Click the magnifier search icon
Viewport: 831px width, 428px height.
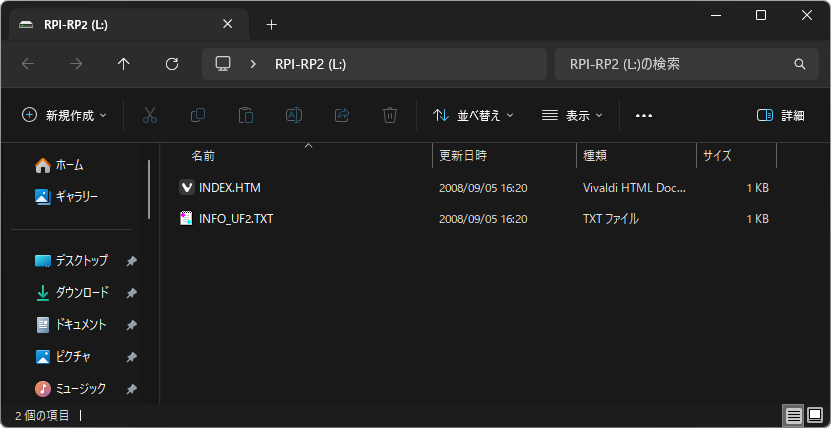coord(800,64)
